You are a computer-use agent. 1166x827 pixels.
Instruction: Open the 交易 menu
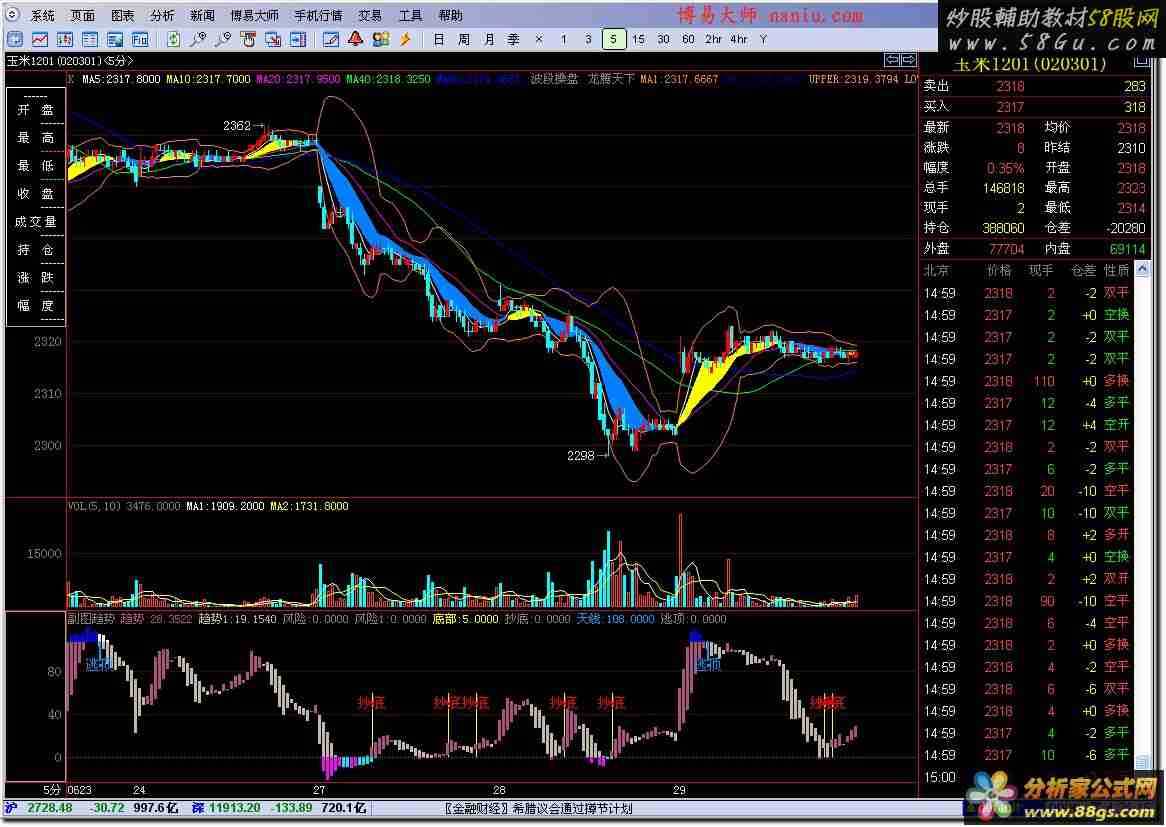370,16
